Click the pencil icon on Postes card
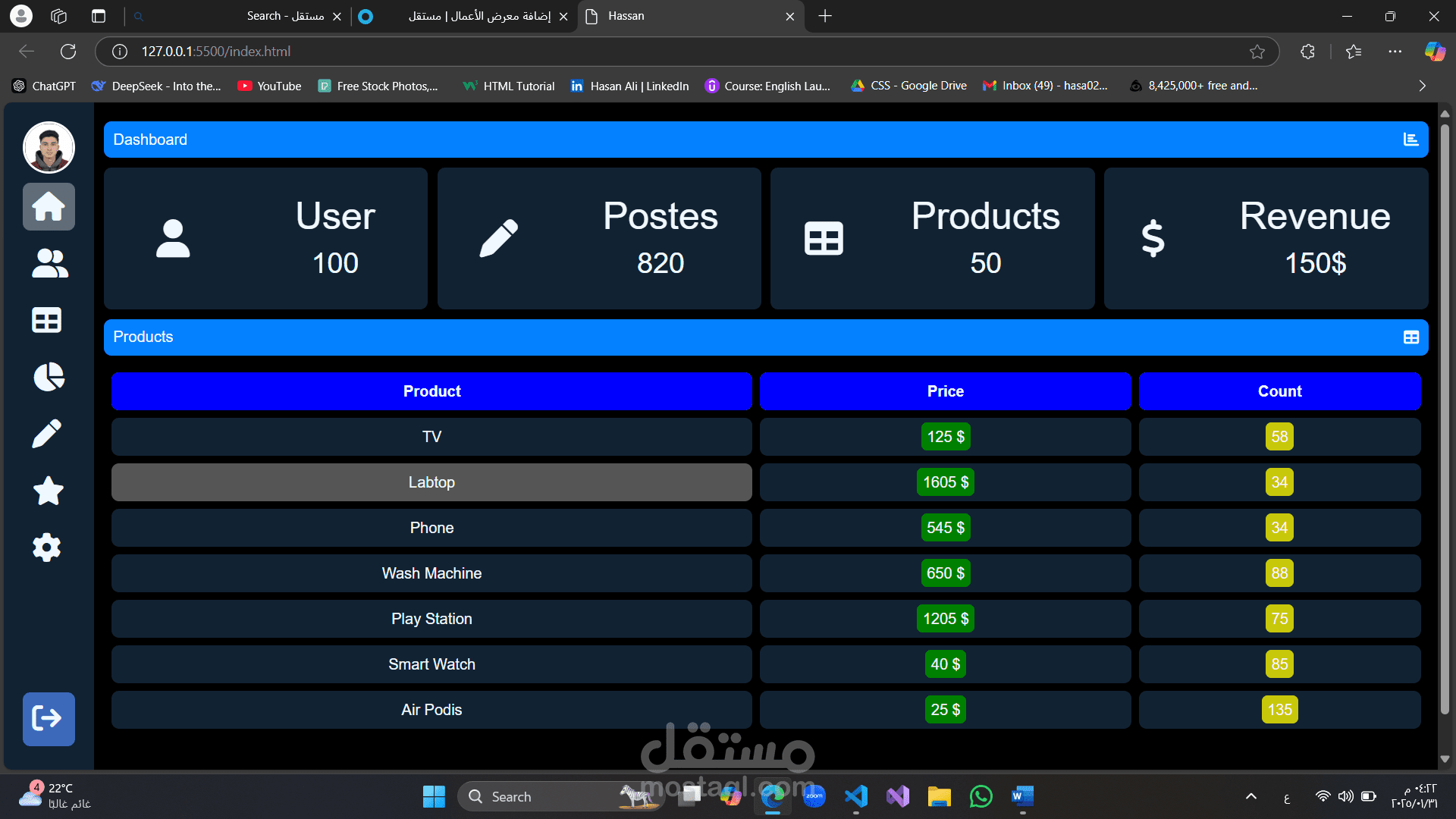The width and height of the screenshot is (1456, 819). click(499, 238)
